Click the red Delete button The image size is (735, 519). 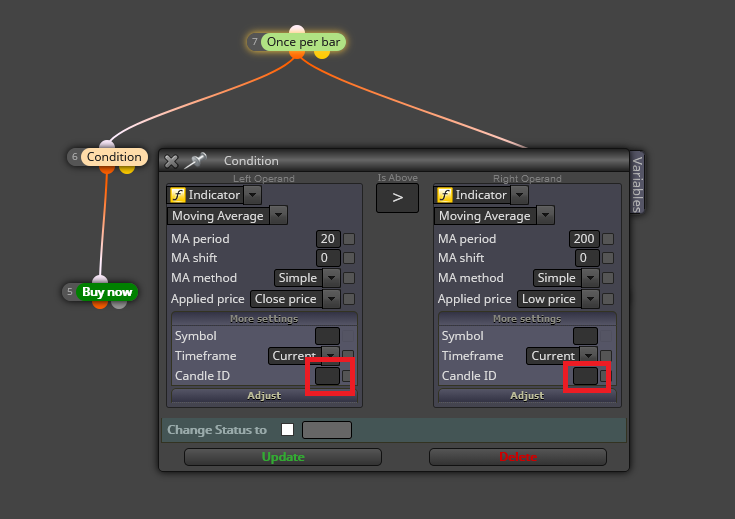pyautogui.click(x=518, y=457)
